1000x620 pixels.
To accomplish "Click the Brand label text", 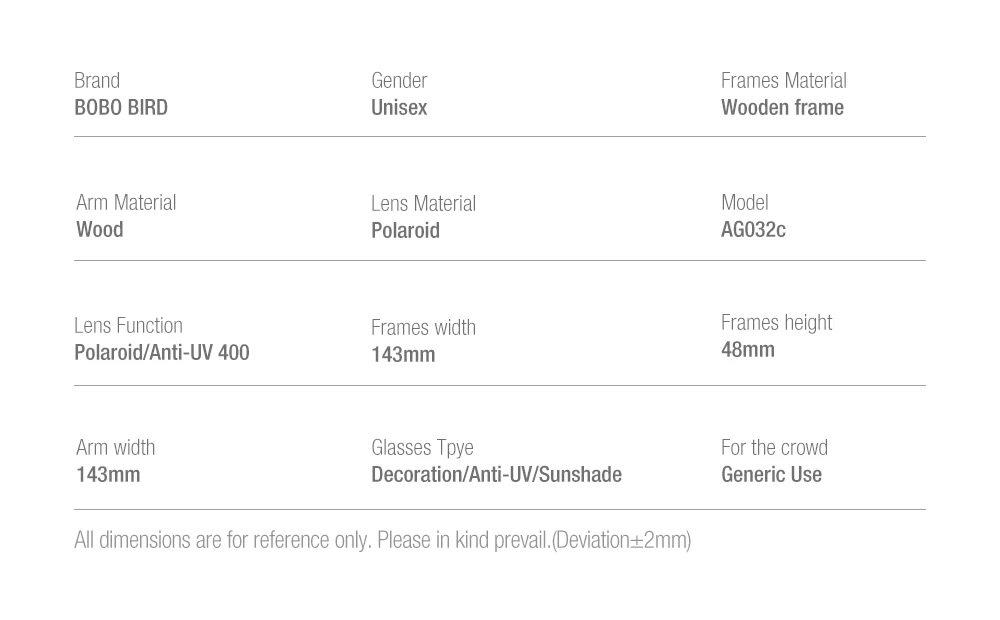I will pos(97,80).
